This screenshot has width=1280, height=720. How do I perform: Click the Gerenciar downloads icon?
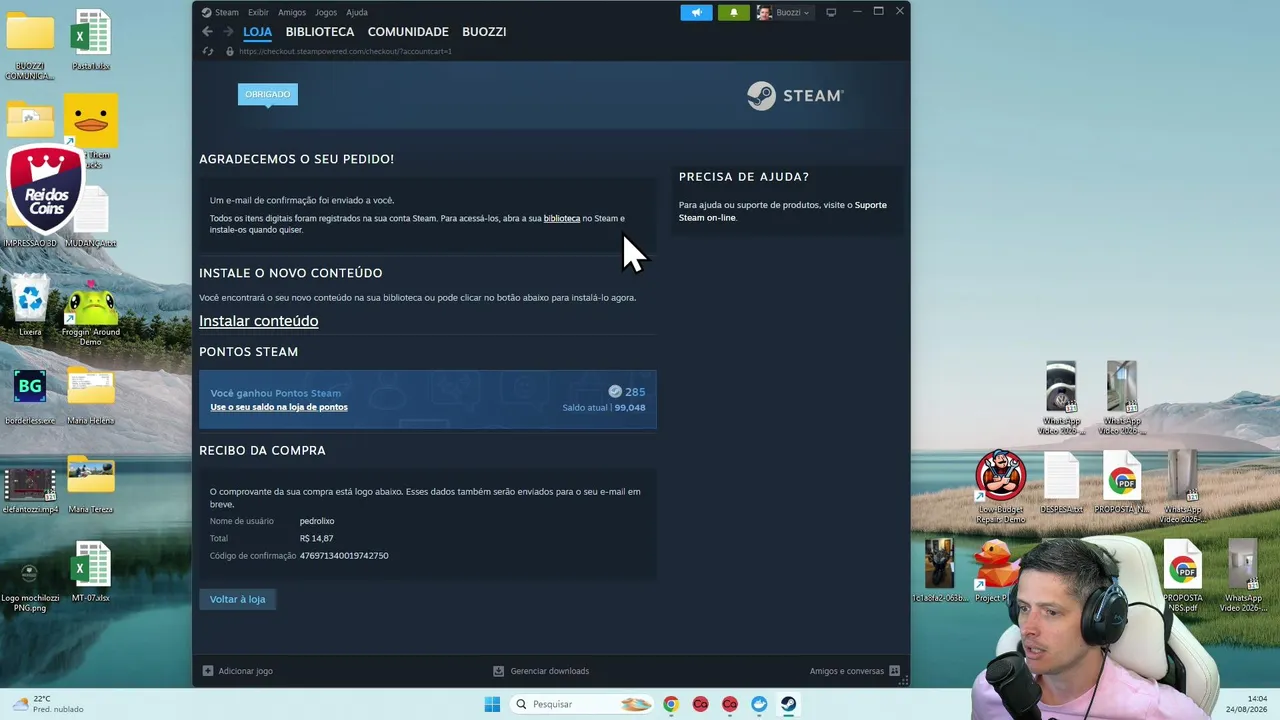click(499, 671)
